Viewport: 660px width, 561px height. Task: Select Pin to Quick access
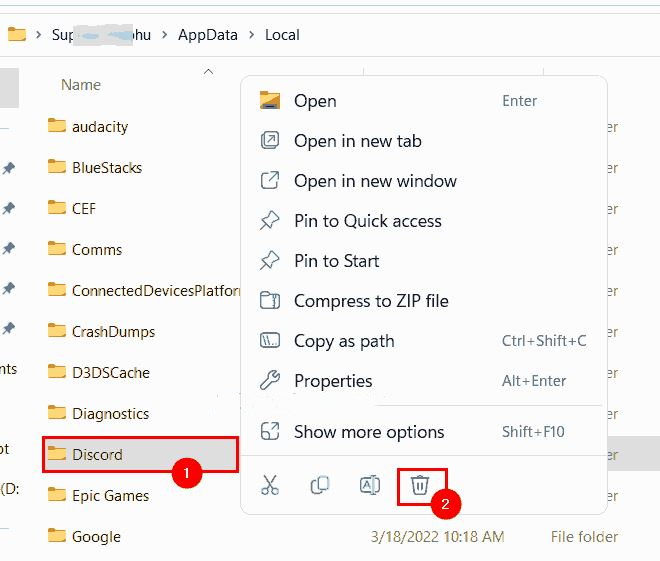pos(367,221)
